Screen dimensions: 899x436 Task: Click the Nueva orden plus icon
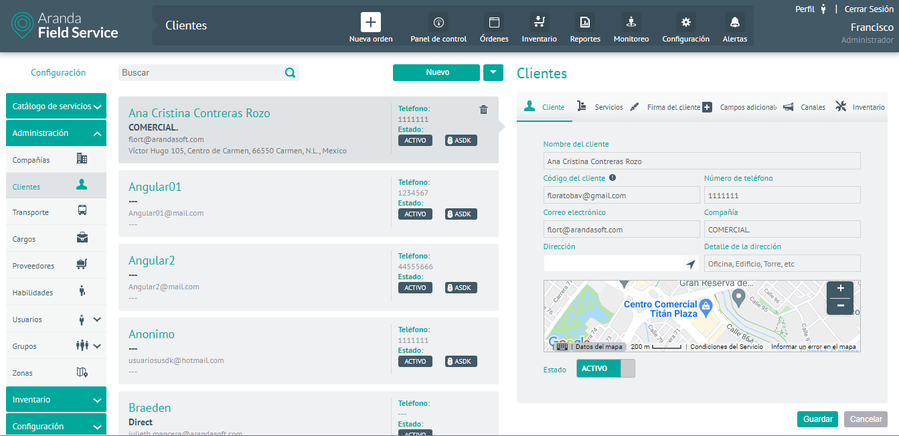[371, 22]
